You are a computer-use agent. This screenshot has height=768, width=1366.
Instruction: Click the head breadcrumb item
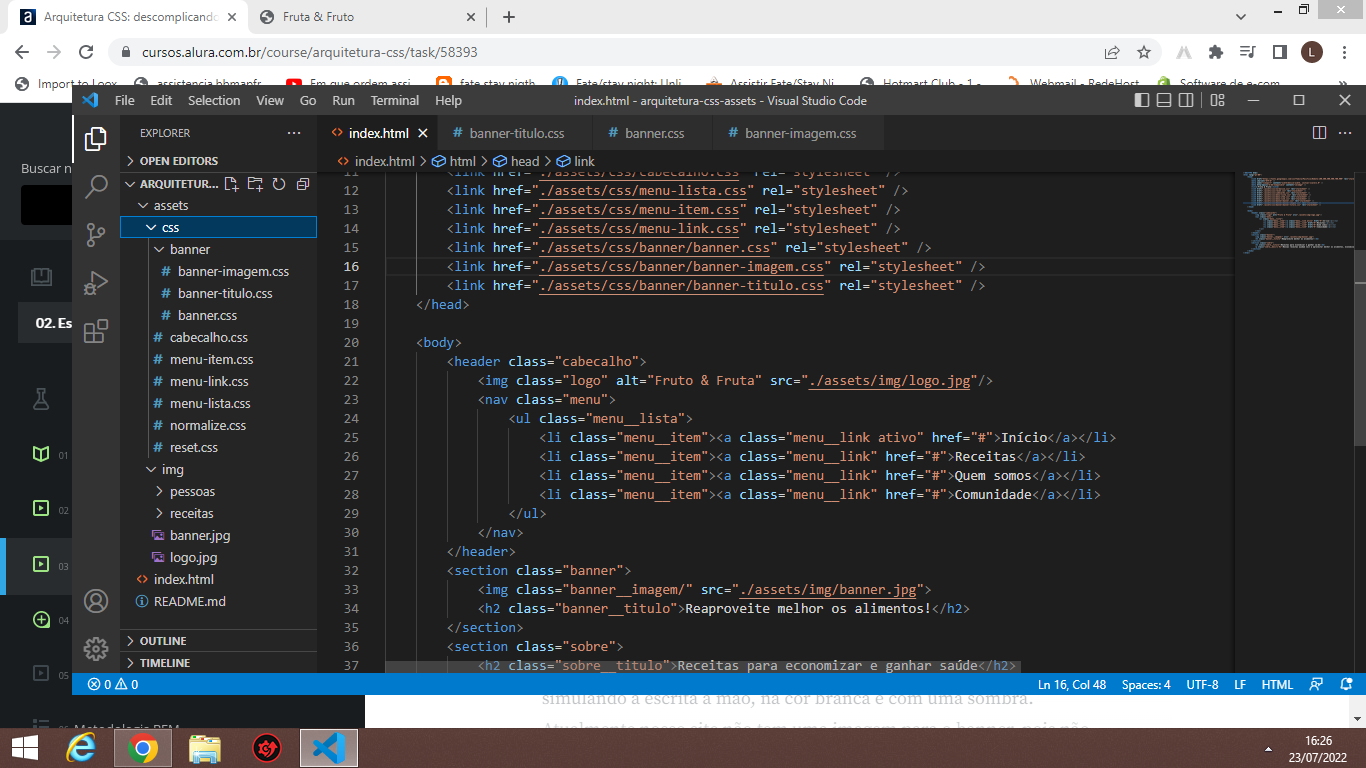tap(516, 161)
